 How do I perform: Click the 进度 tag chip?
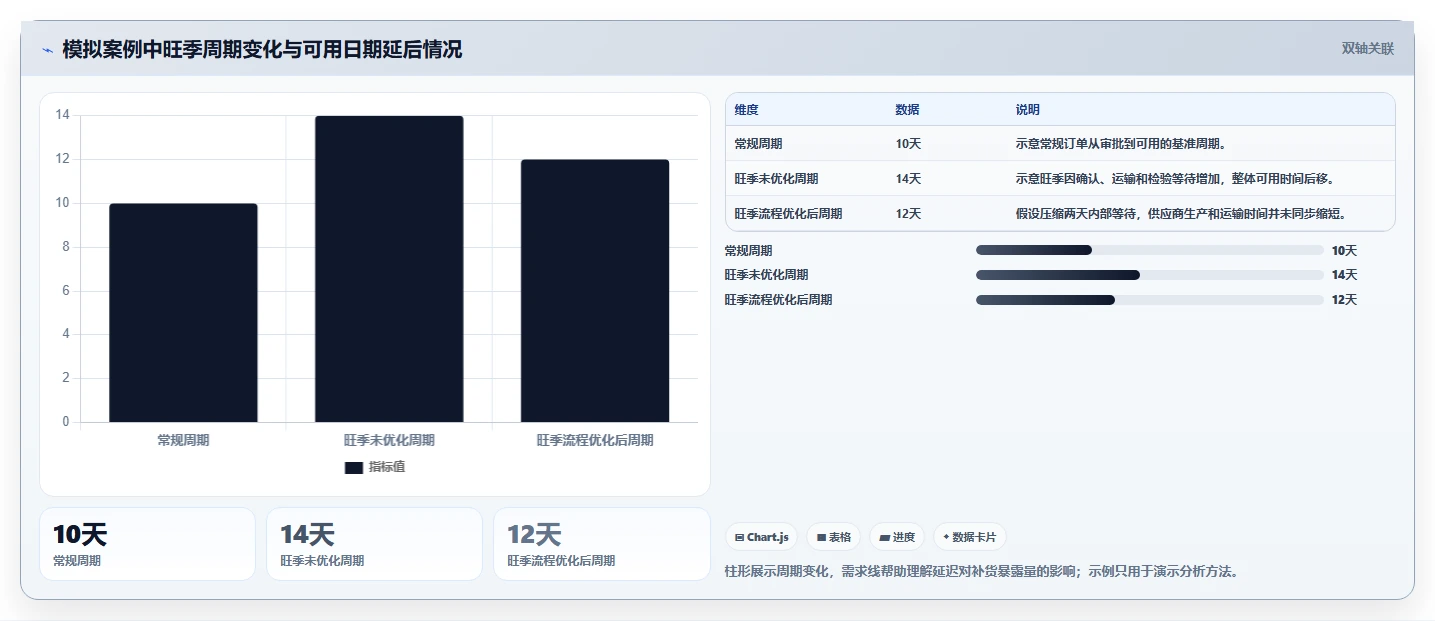pyautogui.click(x=897, y=537)
